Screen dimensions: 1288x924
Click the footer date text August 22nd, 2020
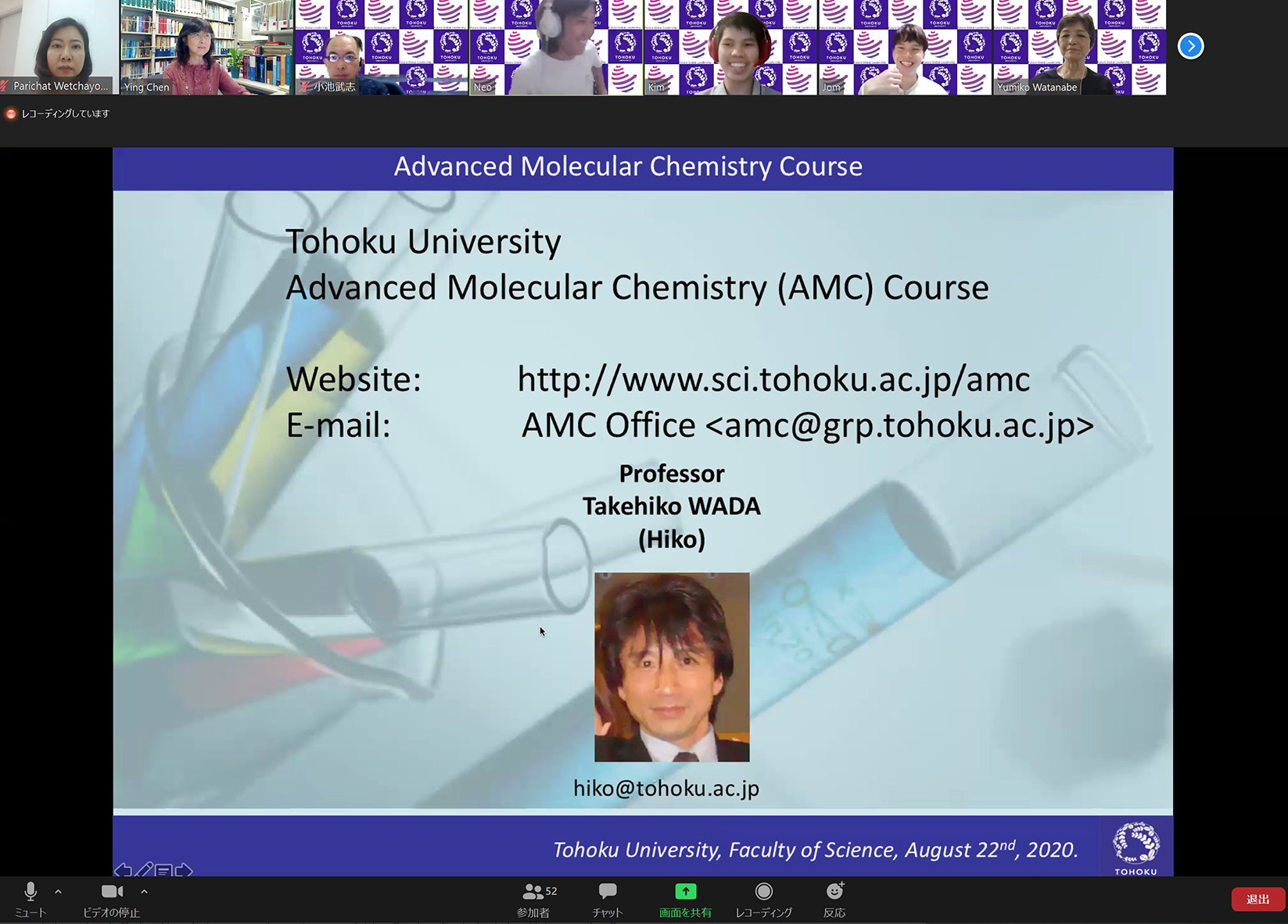click(992, 849)
